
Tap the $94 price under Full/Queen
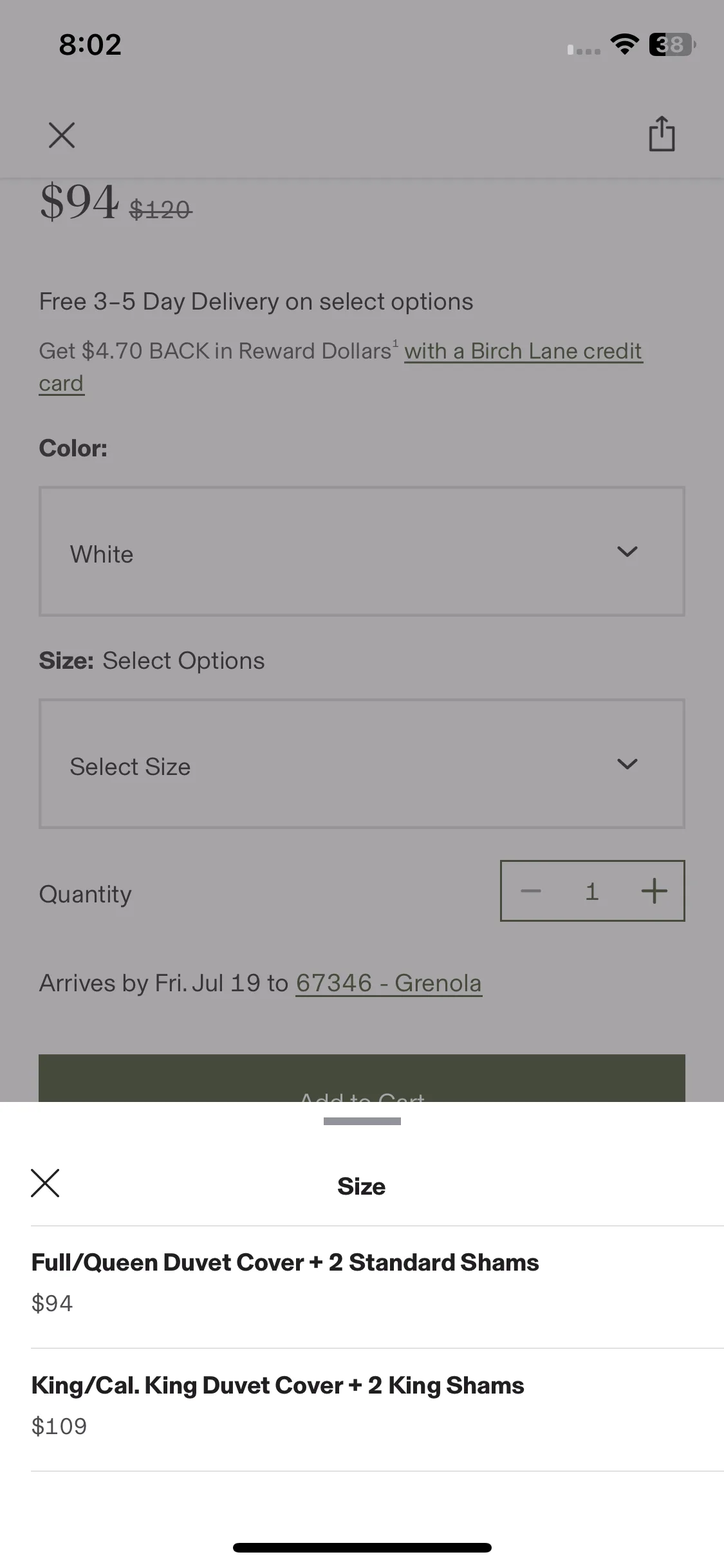point(52,1303)
